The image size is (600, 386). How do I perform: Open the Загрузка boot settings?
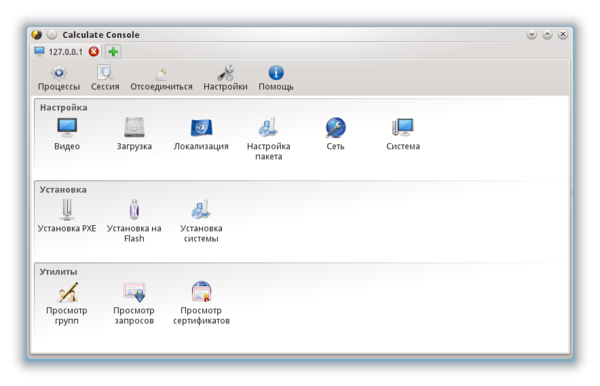(x=134, y=134)
